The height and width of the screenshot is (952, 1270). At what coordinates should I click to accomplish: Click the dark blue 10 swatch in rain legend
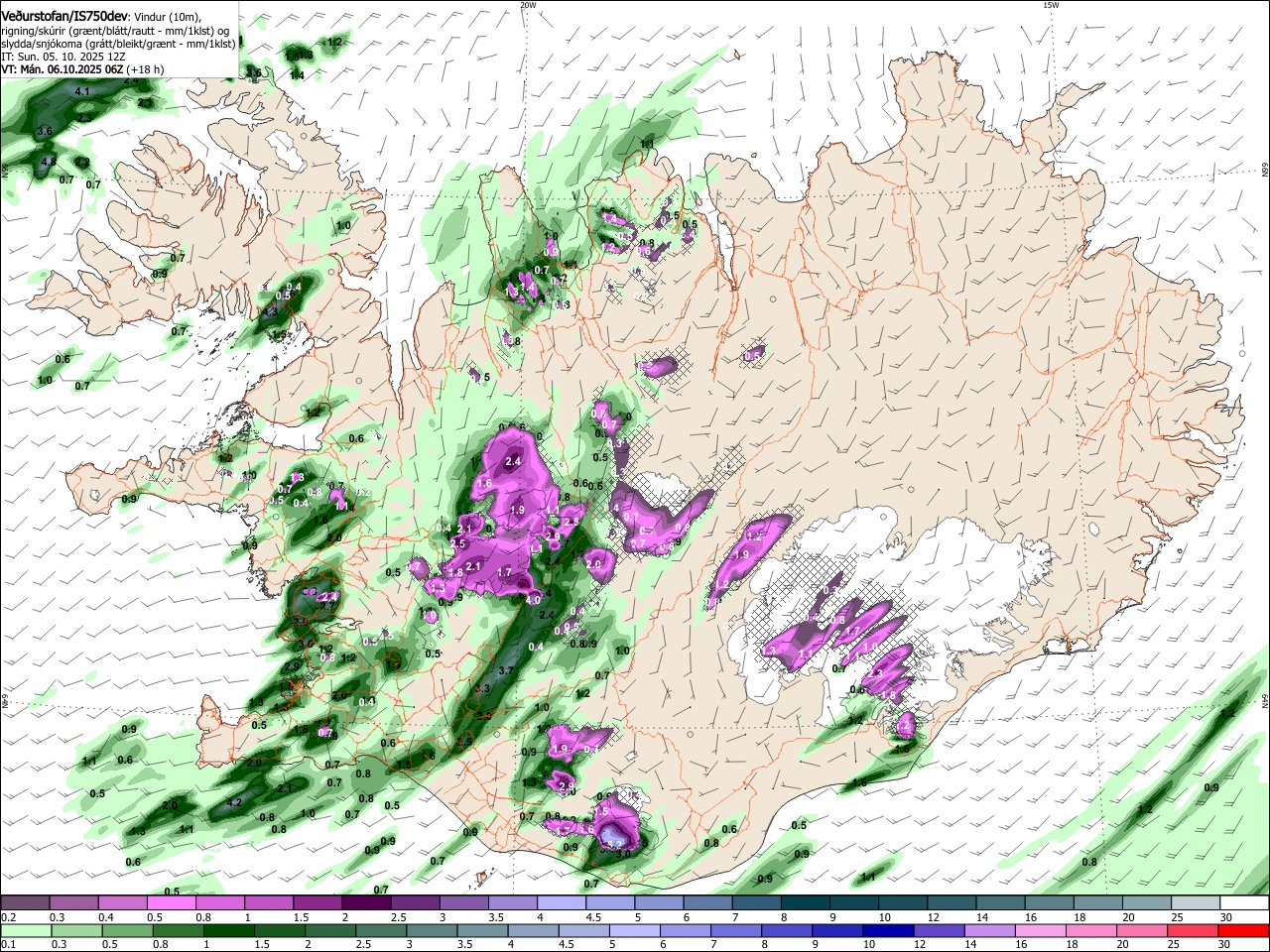887,930
